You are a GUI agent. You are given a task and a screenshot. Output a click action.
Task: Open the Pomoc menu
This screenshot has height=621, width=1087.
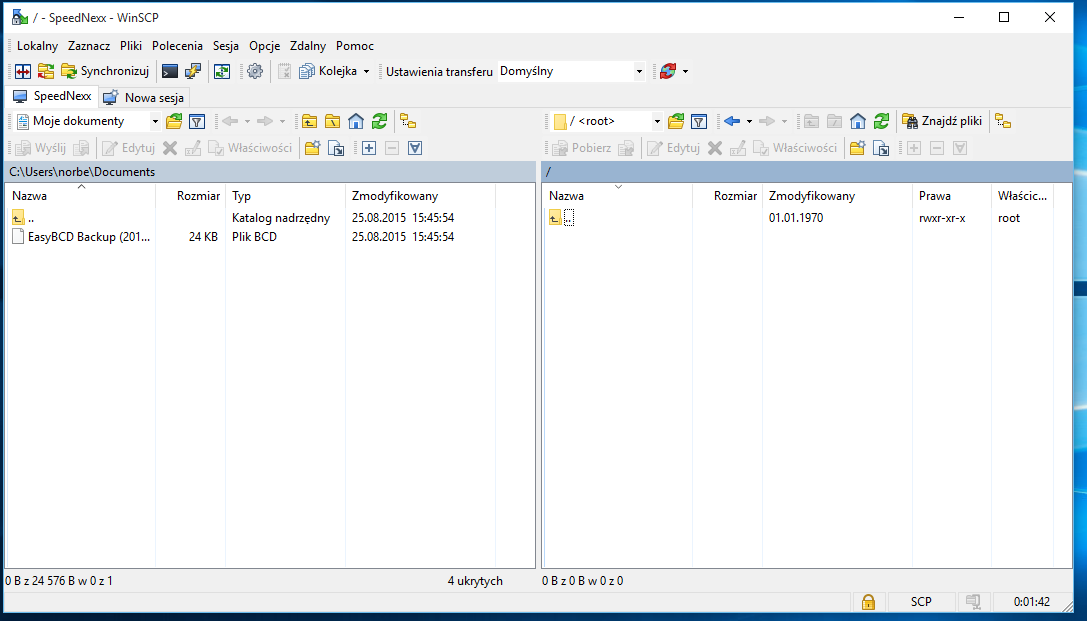coord(355,46)
